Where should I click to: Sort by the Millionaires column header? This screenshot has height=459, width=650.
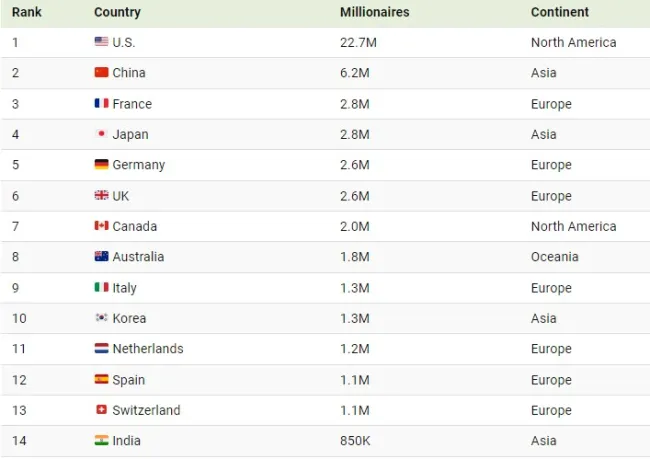coord(375,12)
